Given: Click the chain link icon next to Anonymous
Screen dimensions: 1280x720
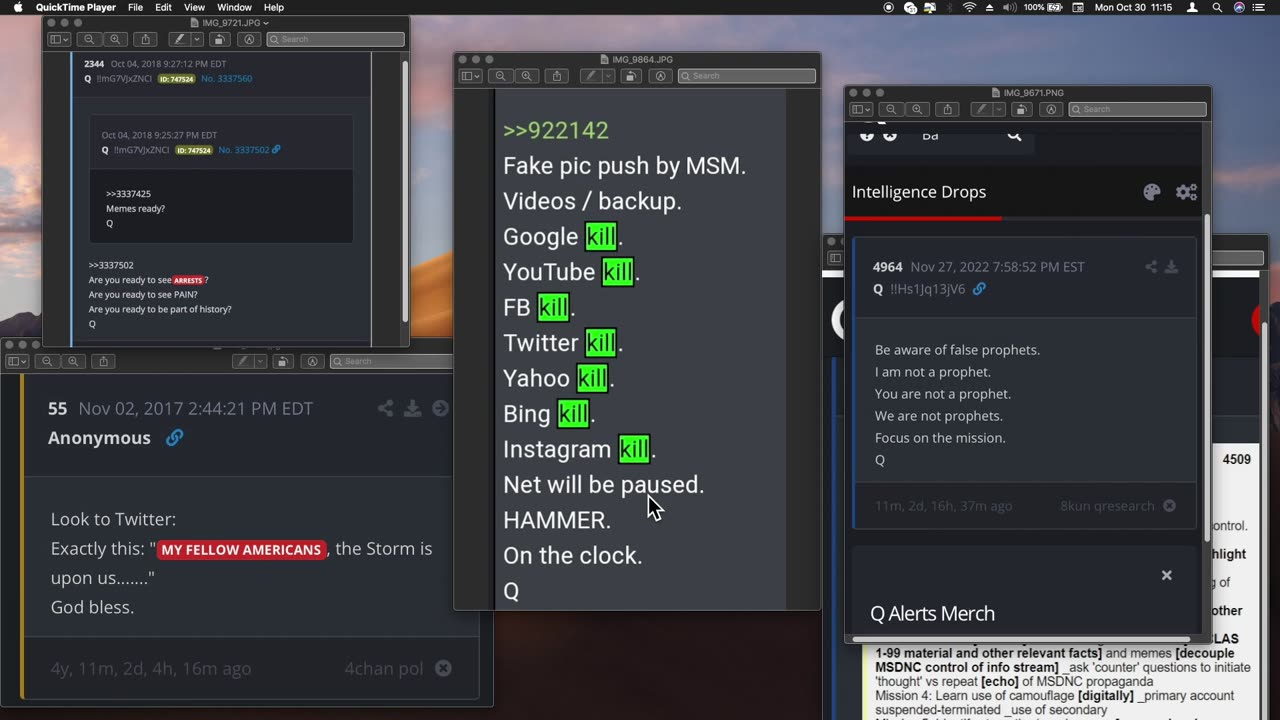Looking at the screenshot, I should (x=174, y=438).
